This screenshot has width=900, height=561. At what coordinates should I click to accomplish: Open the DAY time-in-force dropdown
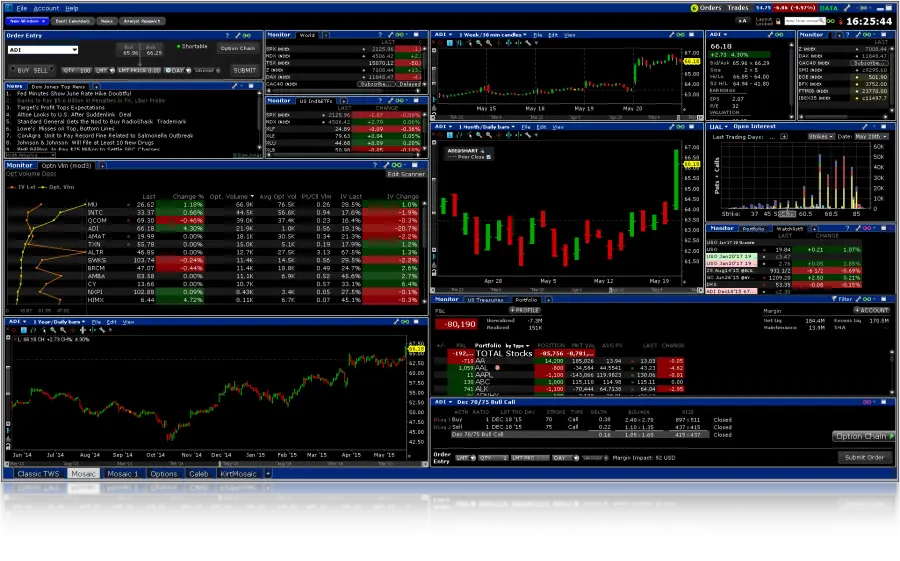[178, 70]
